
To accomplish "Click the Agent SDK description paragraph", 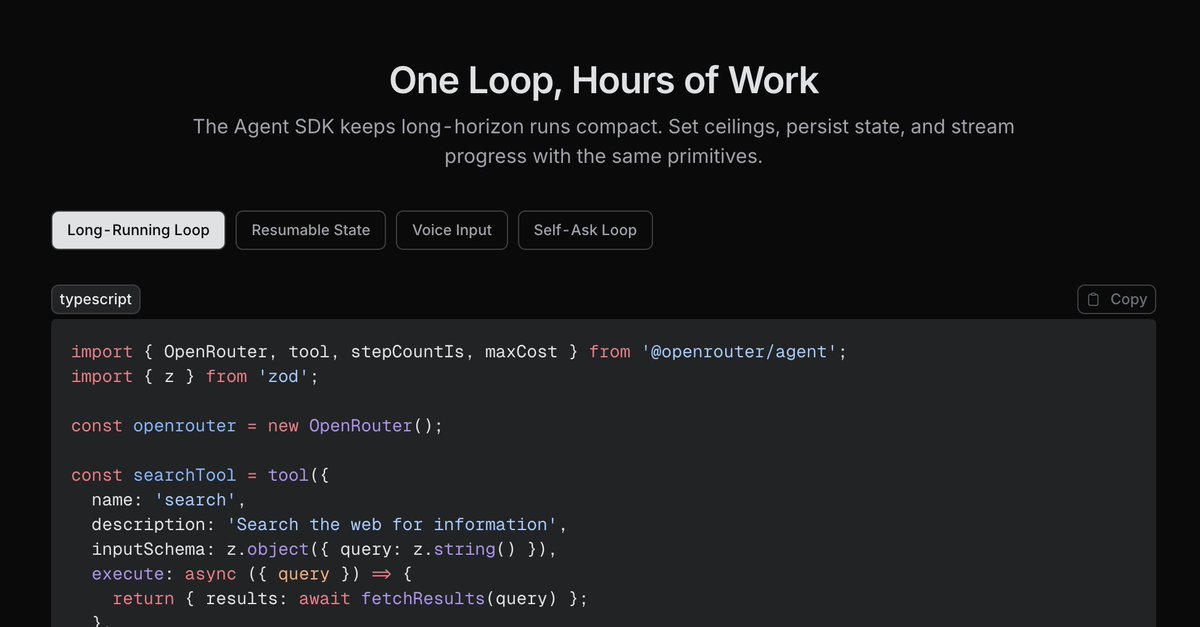I will [x=604, y=142].
